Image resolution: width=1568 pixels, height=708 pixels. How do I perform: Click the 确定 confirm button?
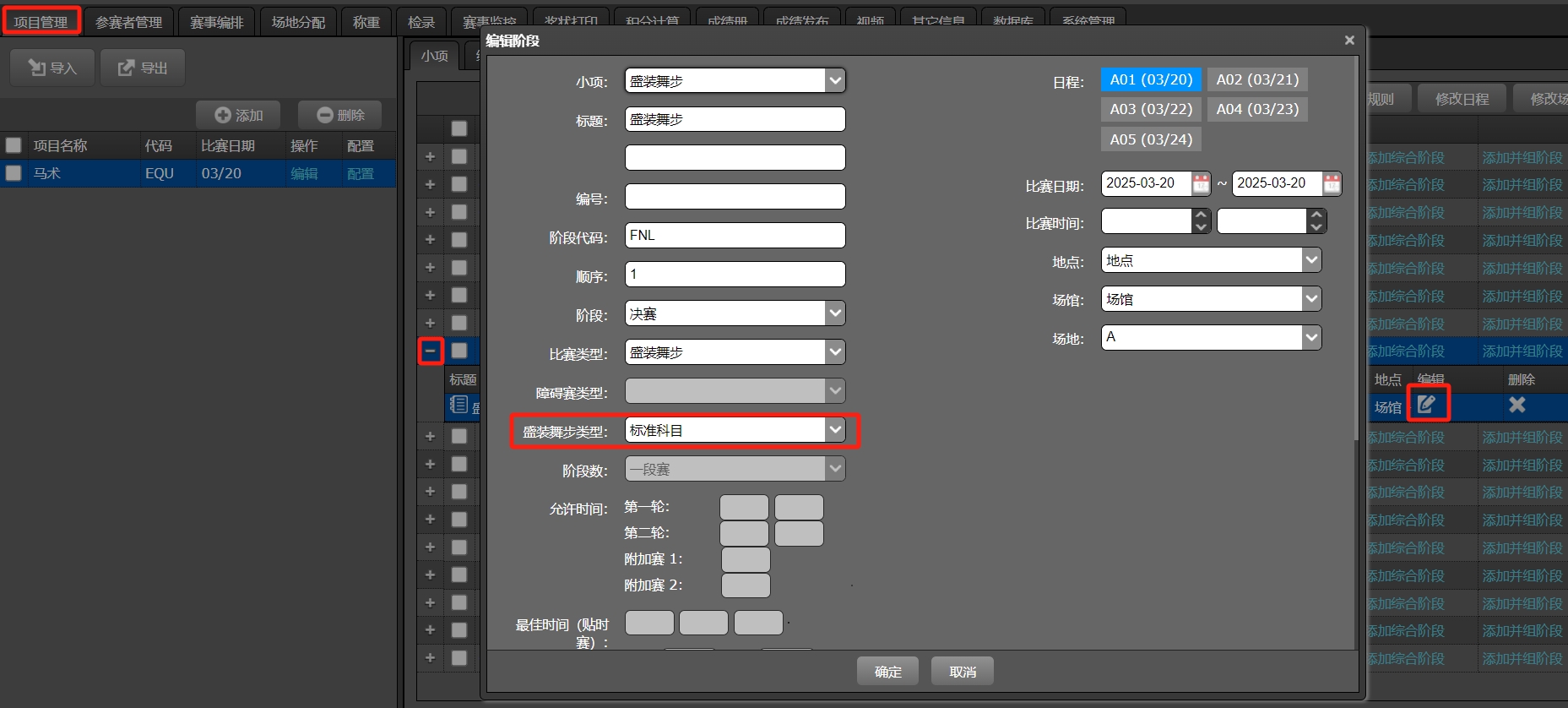(x=887, y=672)
